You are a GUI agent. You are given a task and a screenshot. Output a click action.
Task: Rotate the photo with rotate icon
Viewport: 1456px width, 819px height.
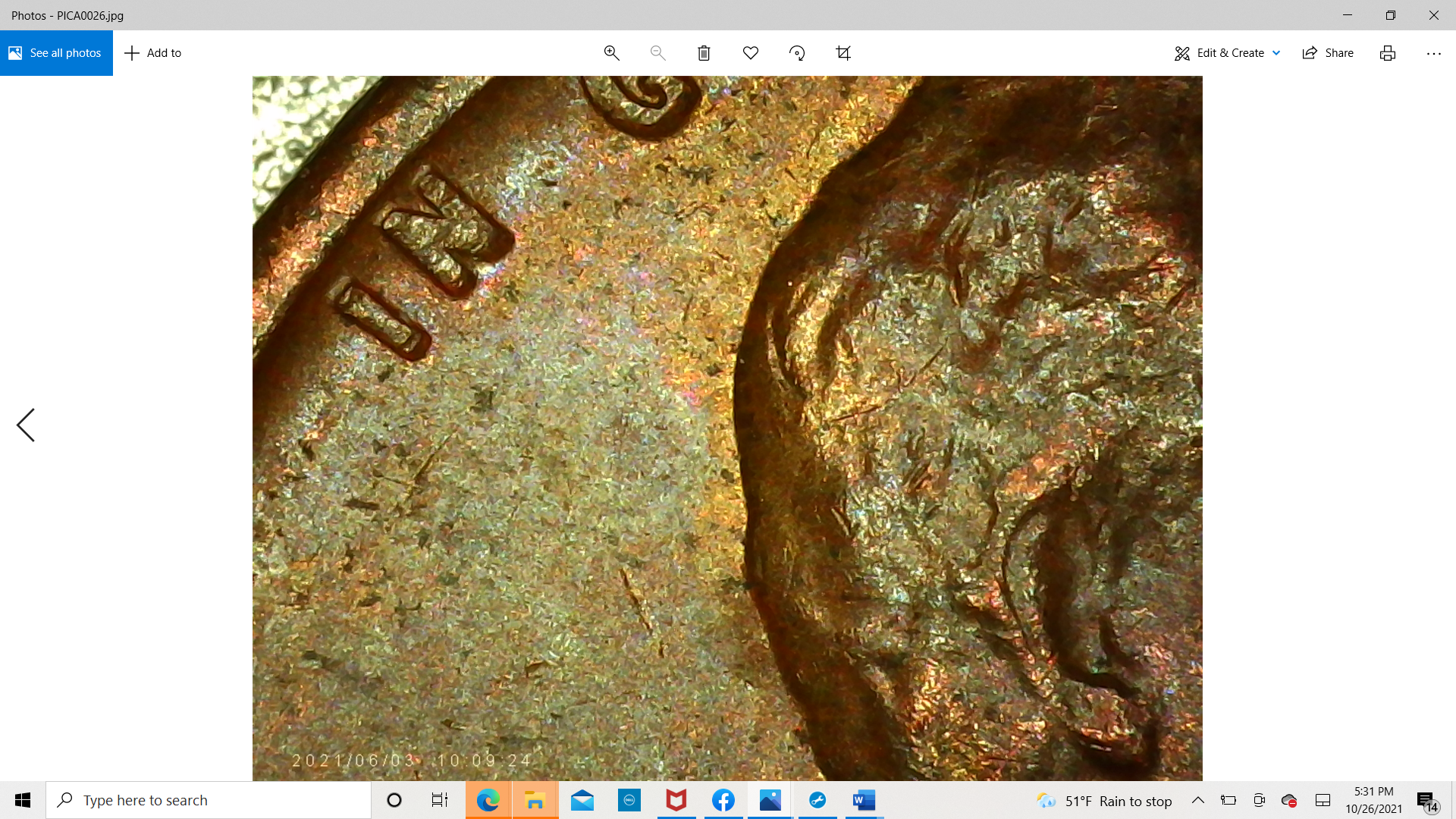797,53
